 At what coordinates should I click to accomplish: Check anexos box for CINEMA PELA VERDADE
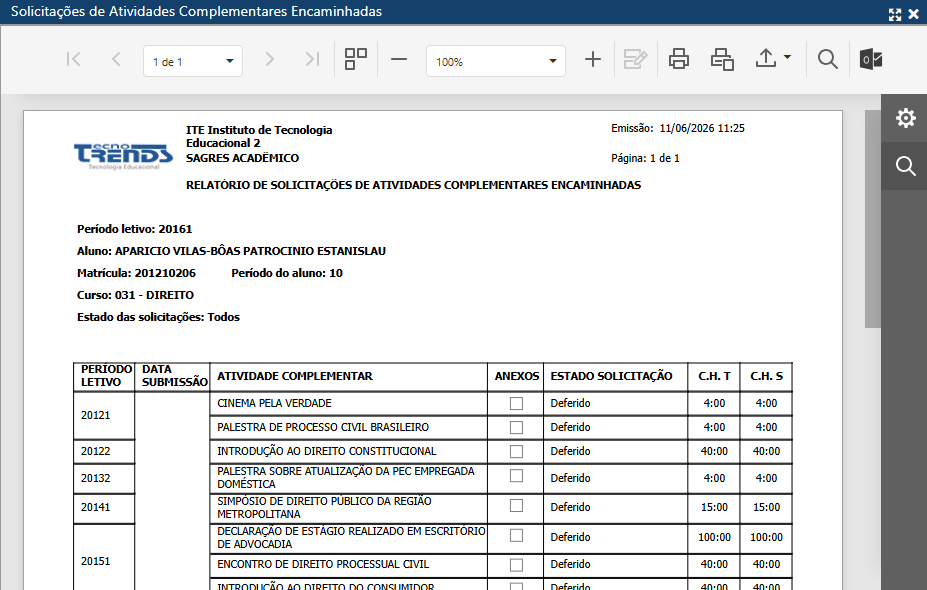tap(516, 403)
